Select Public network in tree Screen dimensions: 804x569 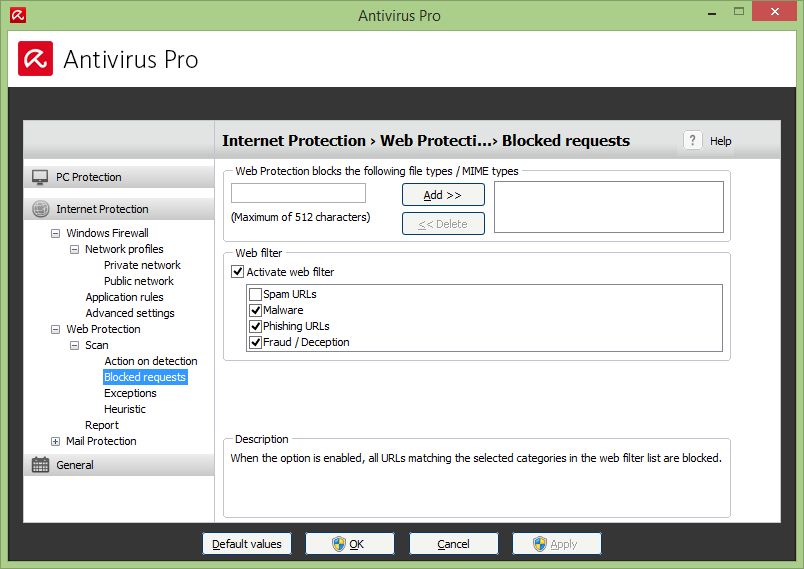[x=138, y=281]
